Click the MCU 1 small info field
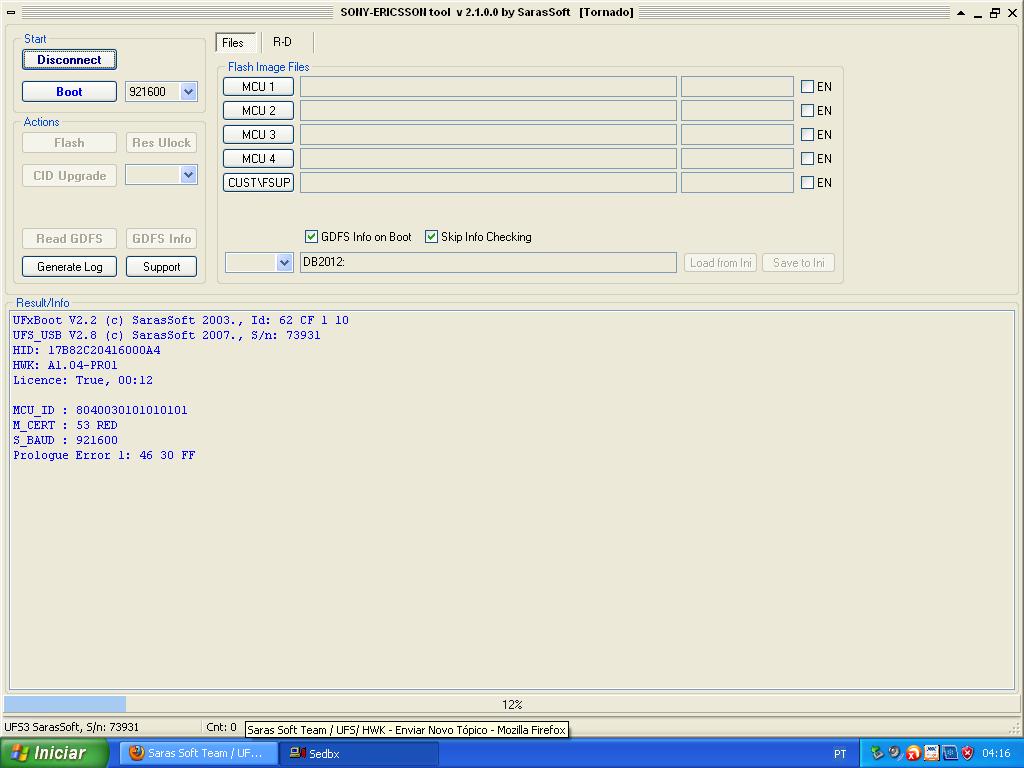 click(x=737, y=86)
